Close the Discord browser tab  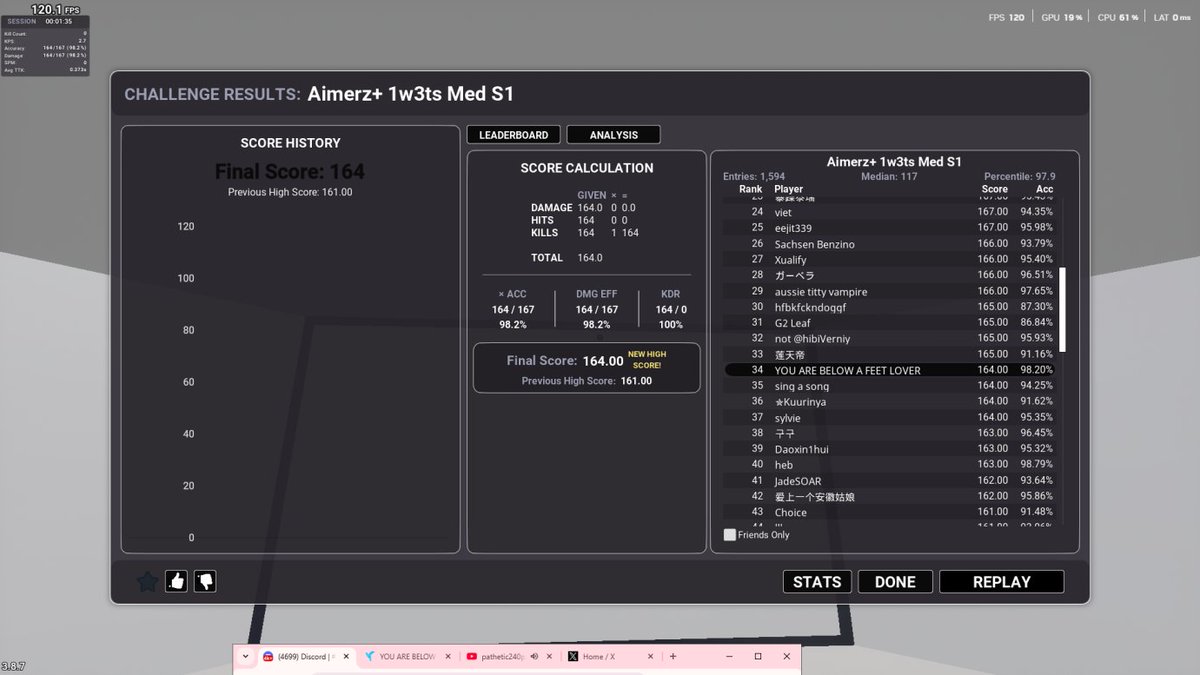(346, 656)
